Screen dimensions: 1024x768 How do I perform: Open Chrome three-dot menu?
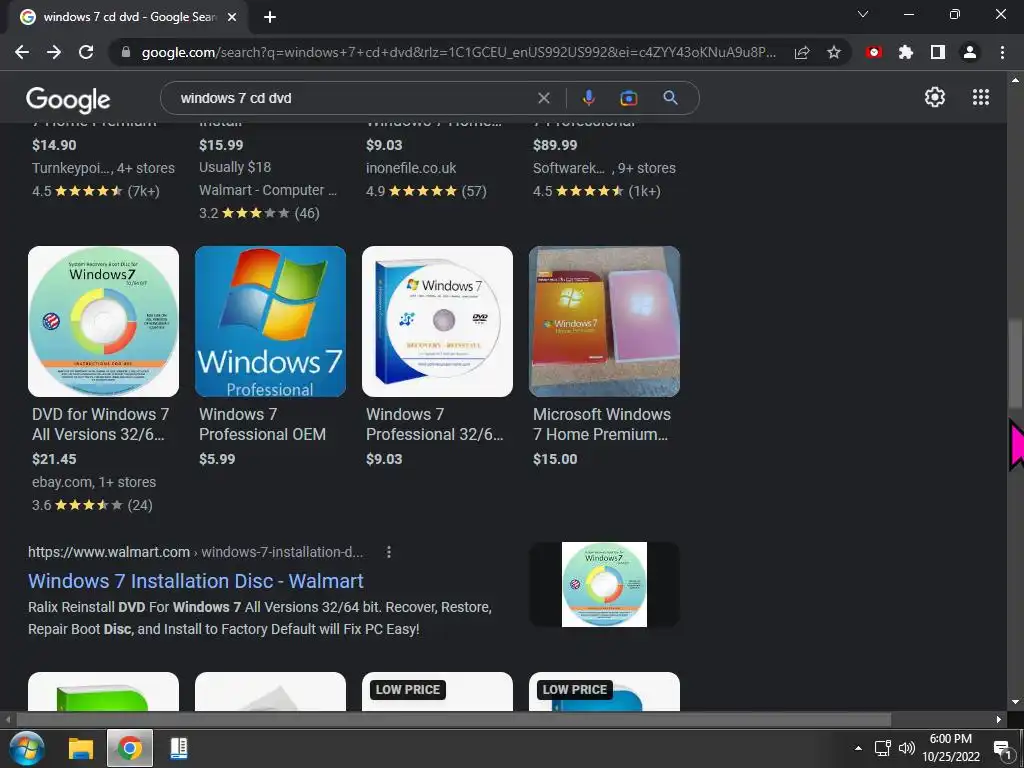pyautogui.click(x=1002, y=52)
